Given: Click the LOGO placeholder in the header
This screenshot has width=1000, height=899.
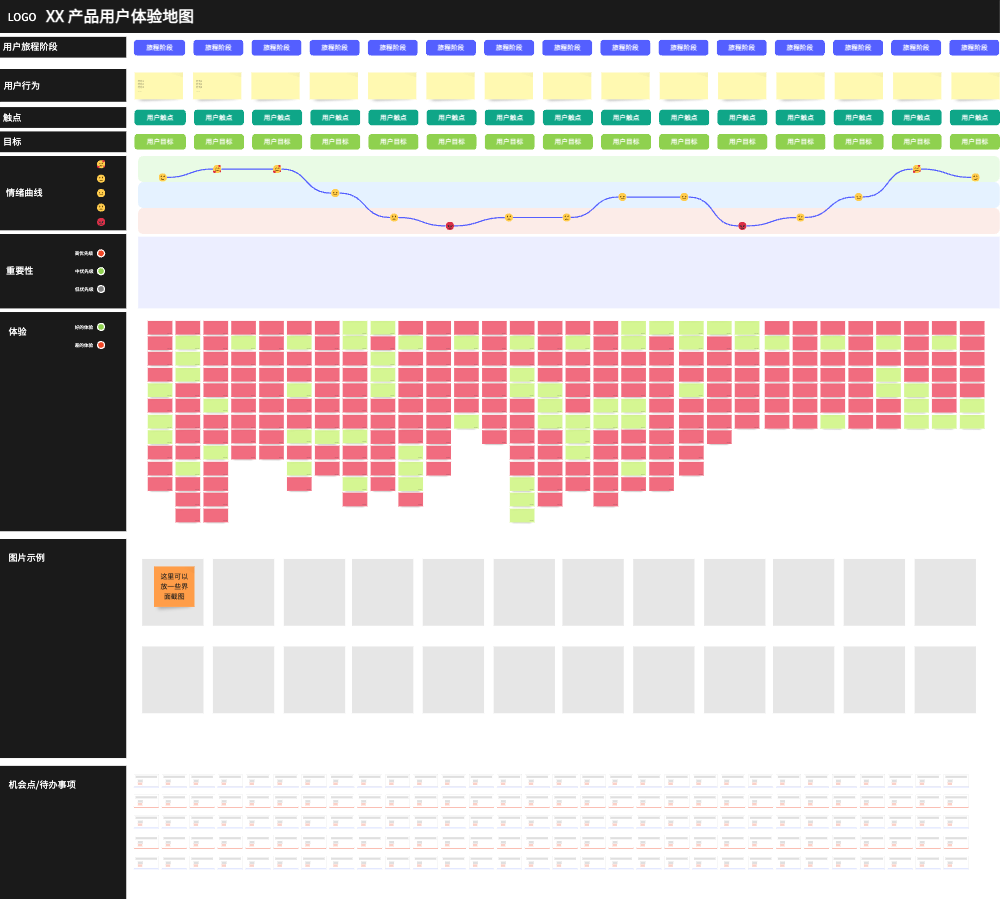Looking at the screenshot, I should pyautogui.click(x=22, y=17).
